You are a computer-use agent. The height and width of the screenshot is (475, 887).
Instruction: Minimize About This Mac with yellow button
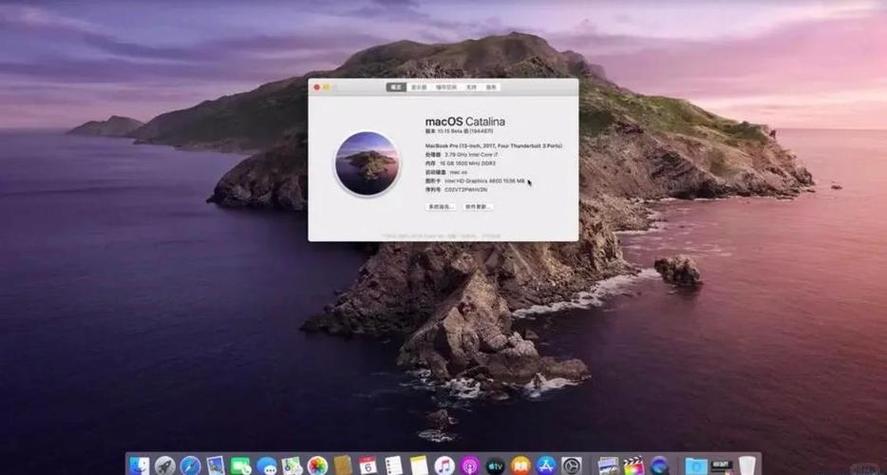coord(326,87)
